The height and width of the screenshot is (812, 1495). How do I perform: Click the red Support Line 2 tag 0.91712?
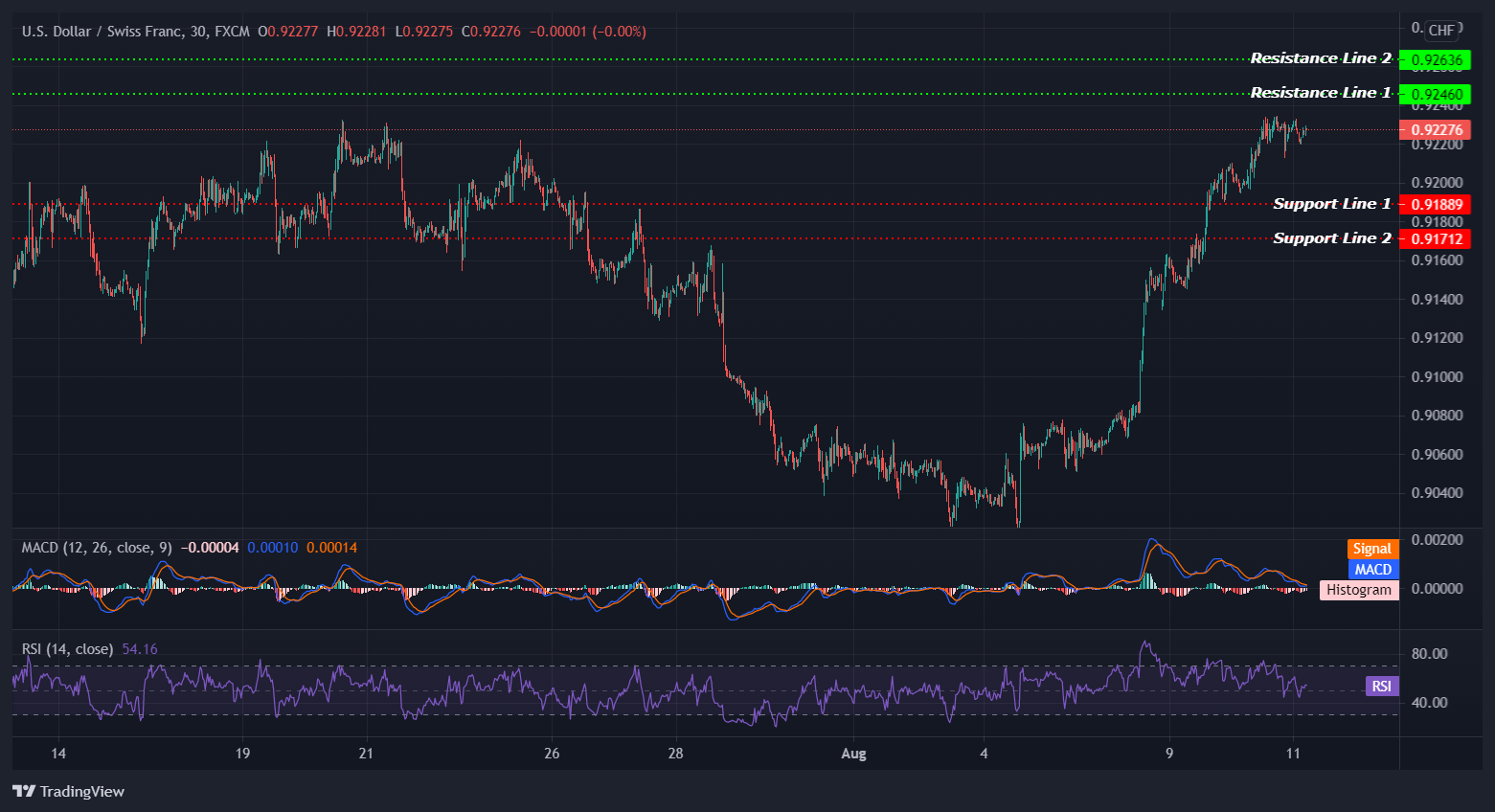(1438, 238)
